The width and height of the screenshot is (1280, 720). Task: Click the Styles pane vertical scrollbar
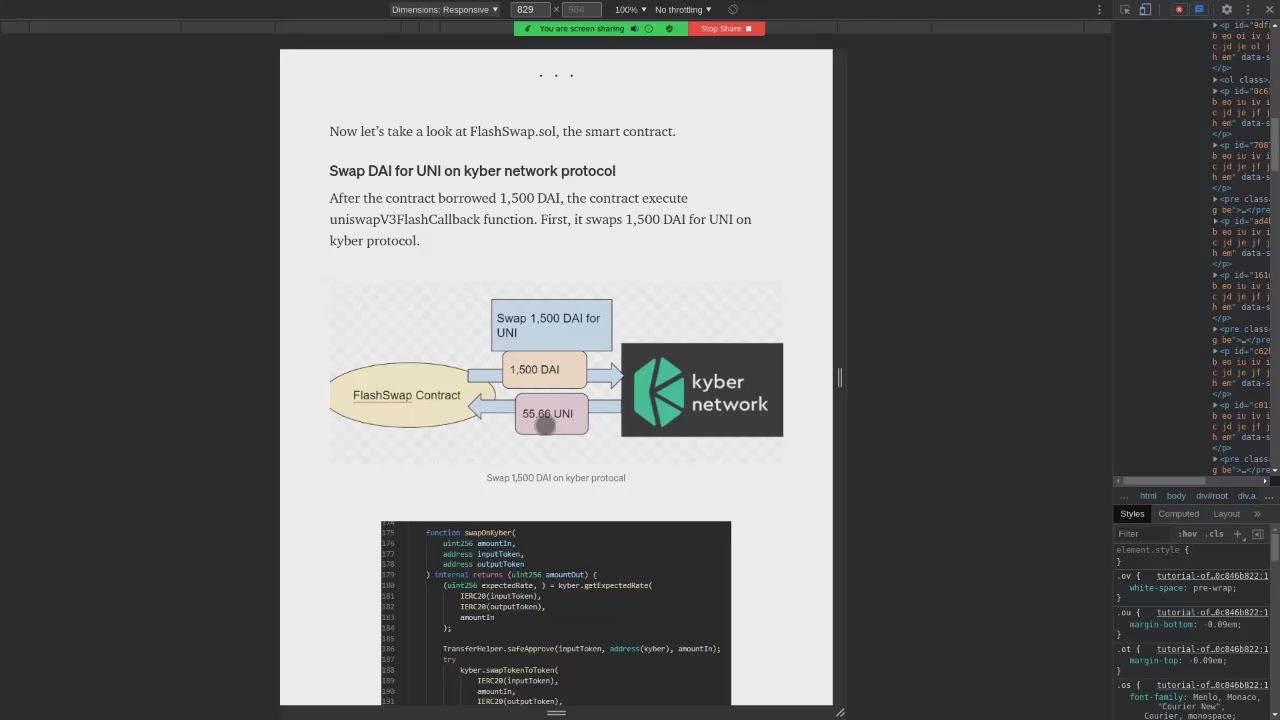coord(1275,545)
